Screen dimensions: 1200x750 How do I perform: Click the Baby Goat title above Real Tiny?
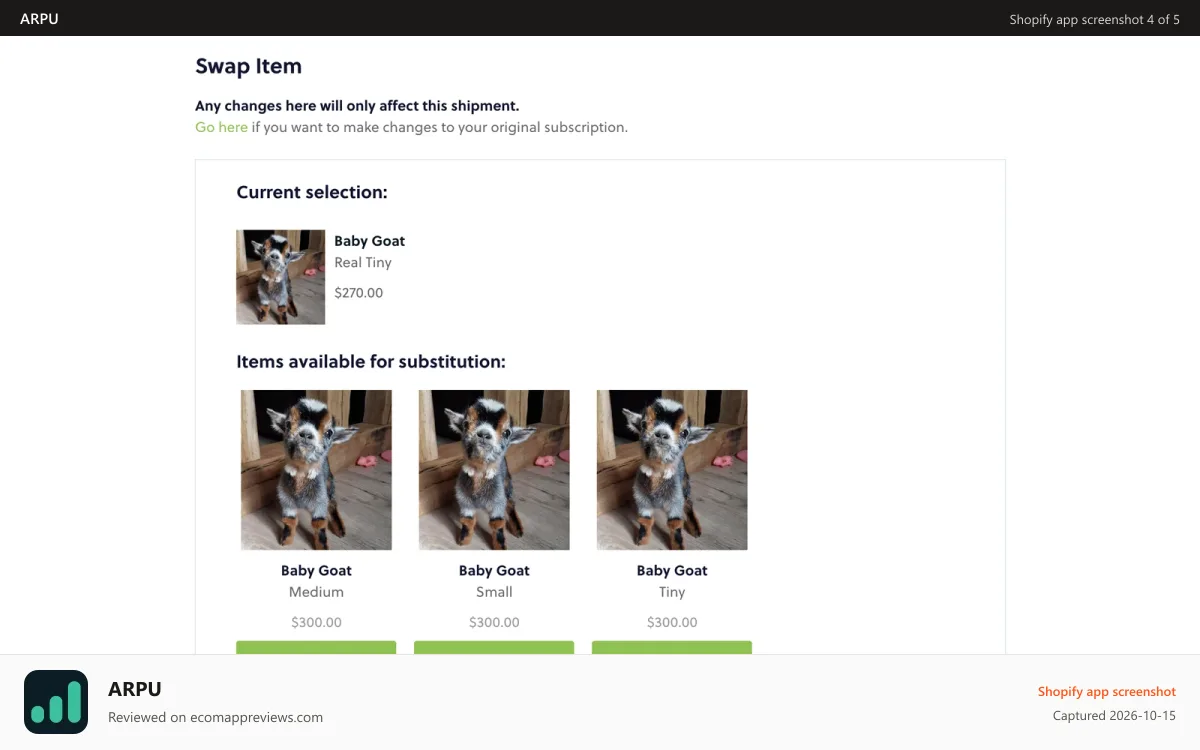click(370, 241)
